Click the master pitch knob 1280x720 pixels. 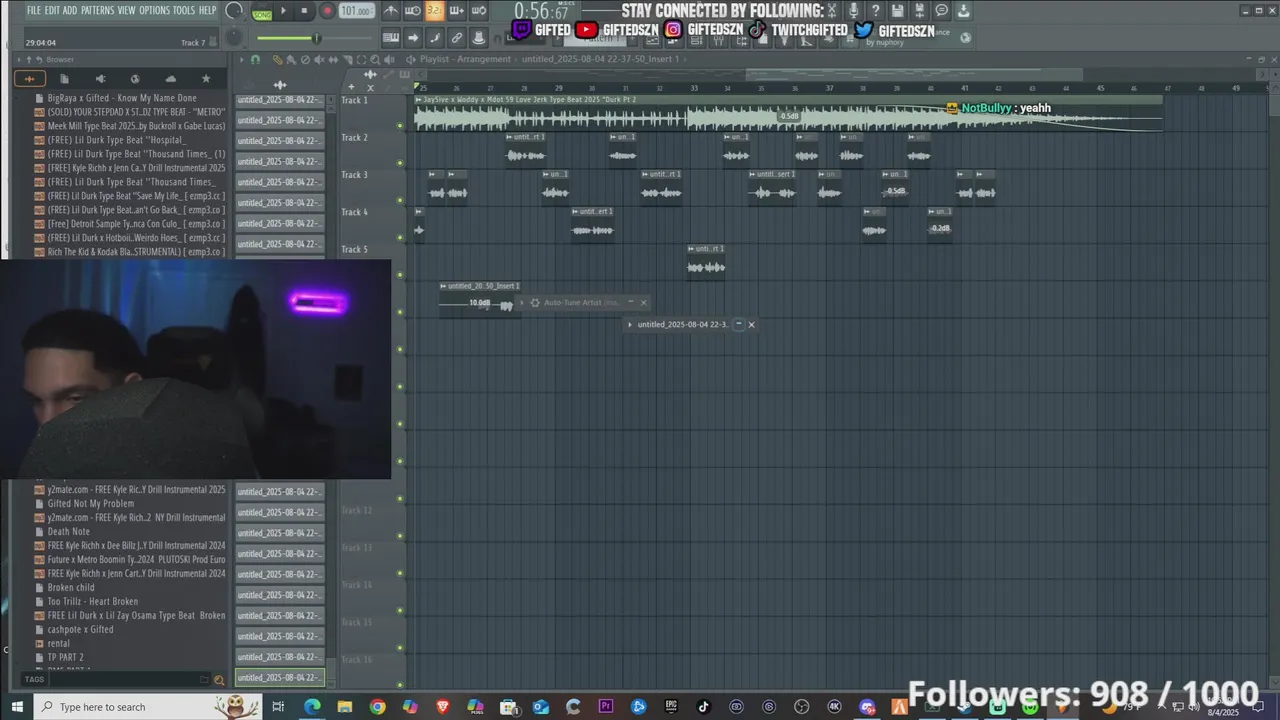coord(233,38)
